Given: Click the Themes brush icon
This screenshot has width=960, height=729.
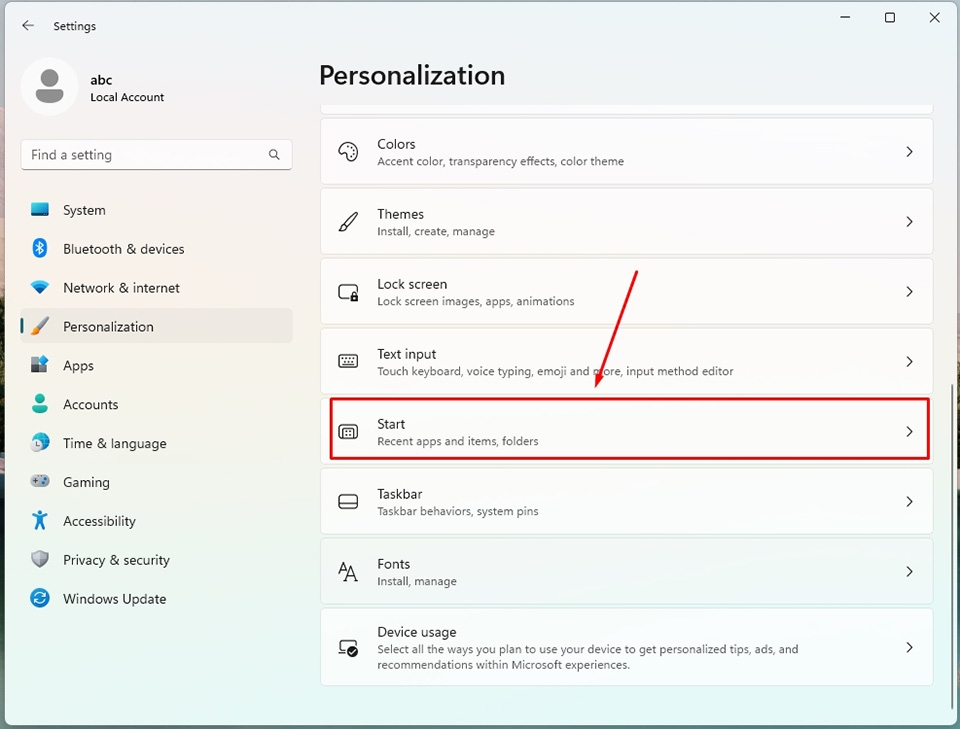Looking at the screenshot, I should click(348, 222).
